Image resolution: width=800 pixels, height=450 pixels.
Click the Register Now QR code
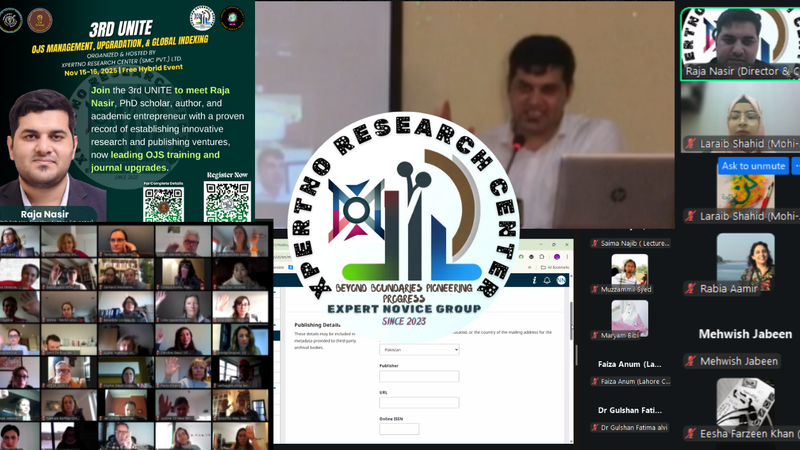(226, 203)
